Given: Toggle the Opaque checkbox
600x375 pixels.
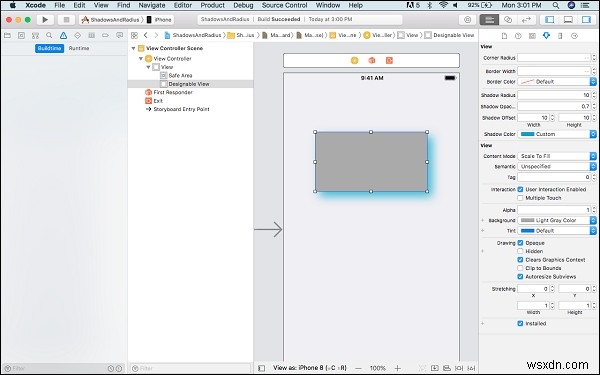Looking at the screenshot, I should pyautogui.click(x=520, y=243).
